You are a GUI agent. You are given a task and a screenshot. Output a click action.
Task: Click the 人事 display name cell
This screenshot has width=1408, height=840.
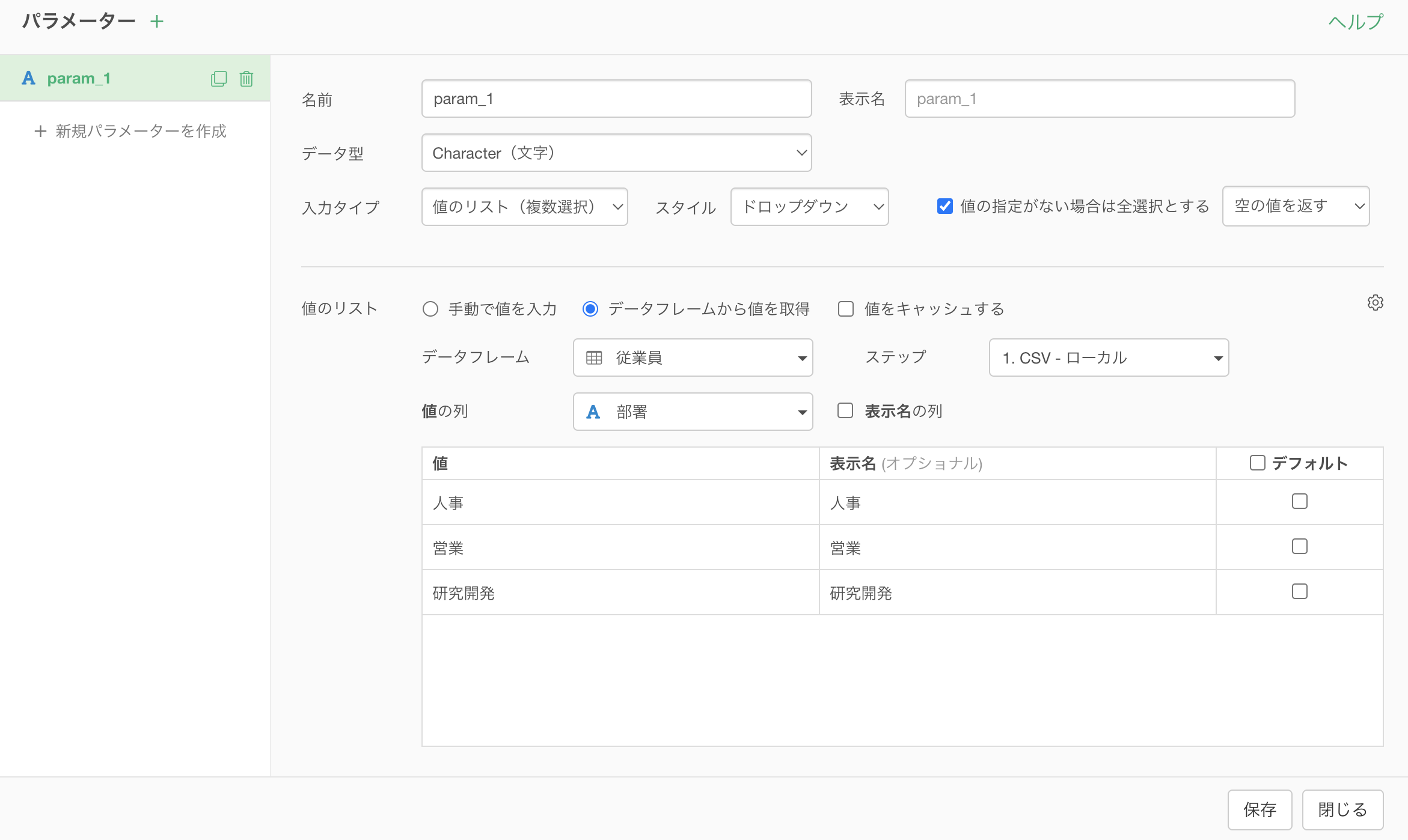click(x=1018, y=502)
